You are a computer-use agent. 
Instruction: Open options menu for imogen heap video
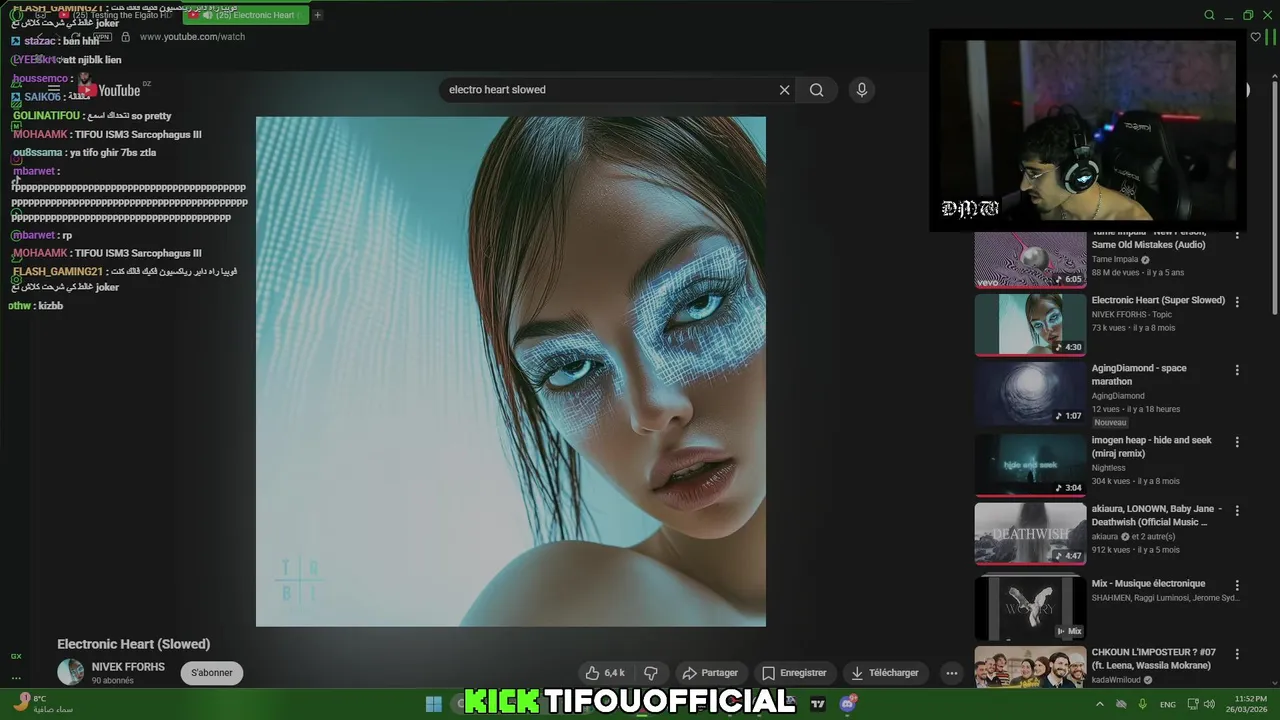pos(1237,442)
